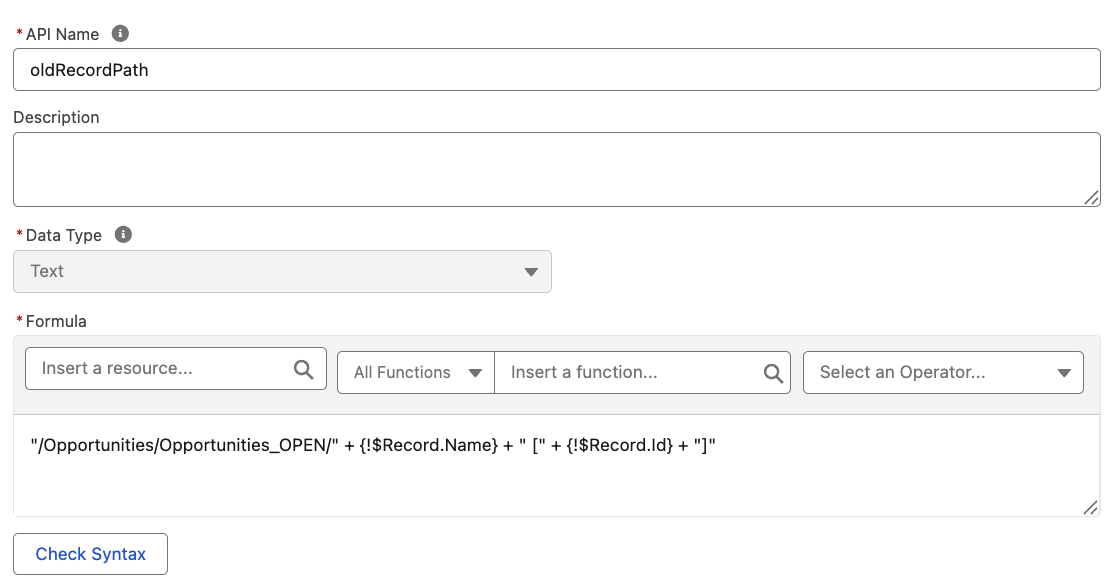Image resolution: width=1114 pixels, height=588 pixels.
Task: Focus the API Name field containing oldRecordPath
Action: pyautogui.click(x=556, y=71)
